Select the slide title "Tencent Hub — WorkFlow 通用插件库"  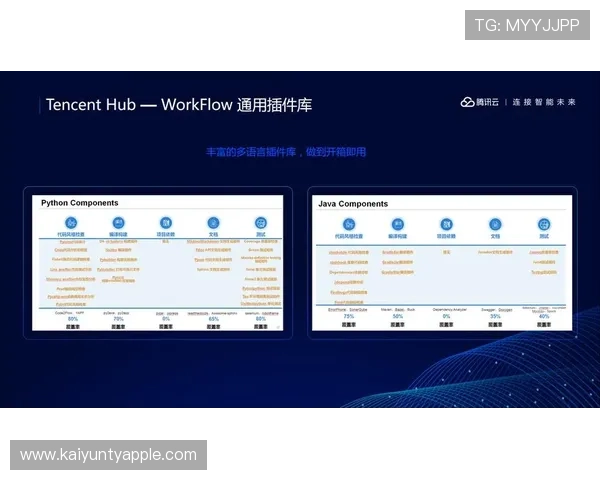pos(179,105)
